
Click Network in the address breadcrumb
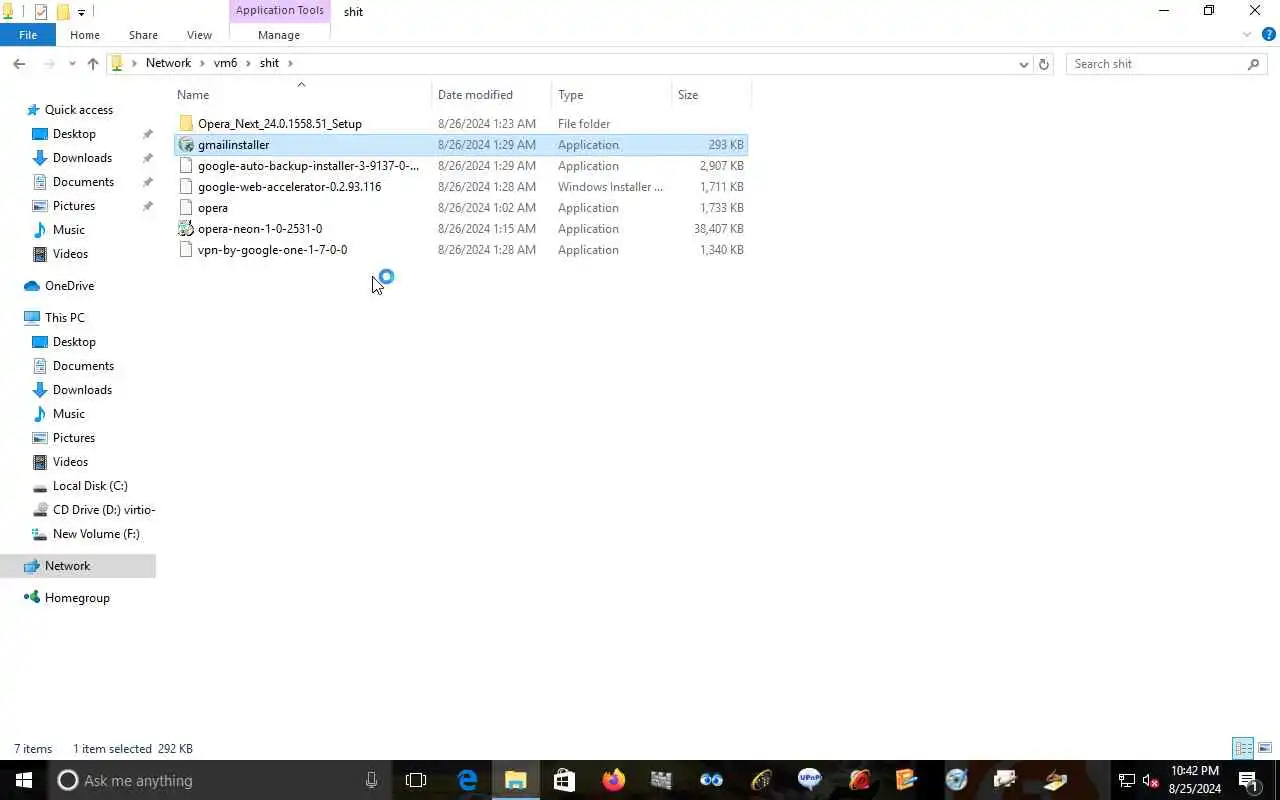coord(168,63)
